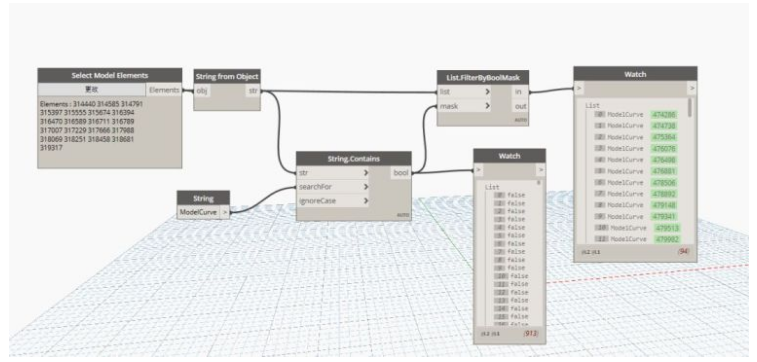
Task: Expand the ignoreCase port chevron
Action: (365, 200)
